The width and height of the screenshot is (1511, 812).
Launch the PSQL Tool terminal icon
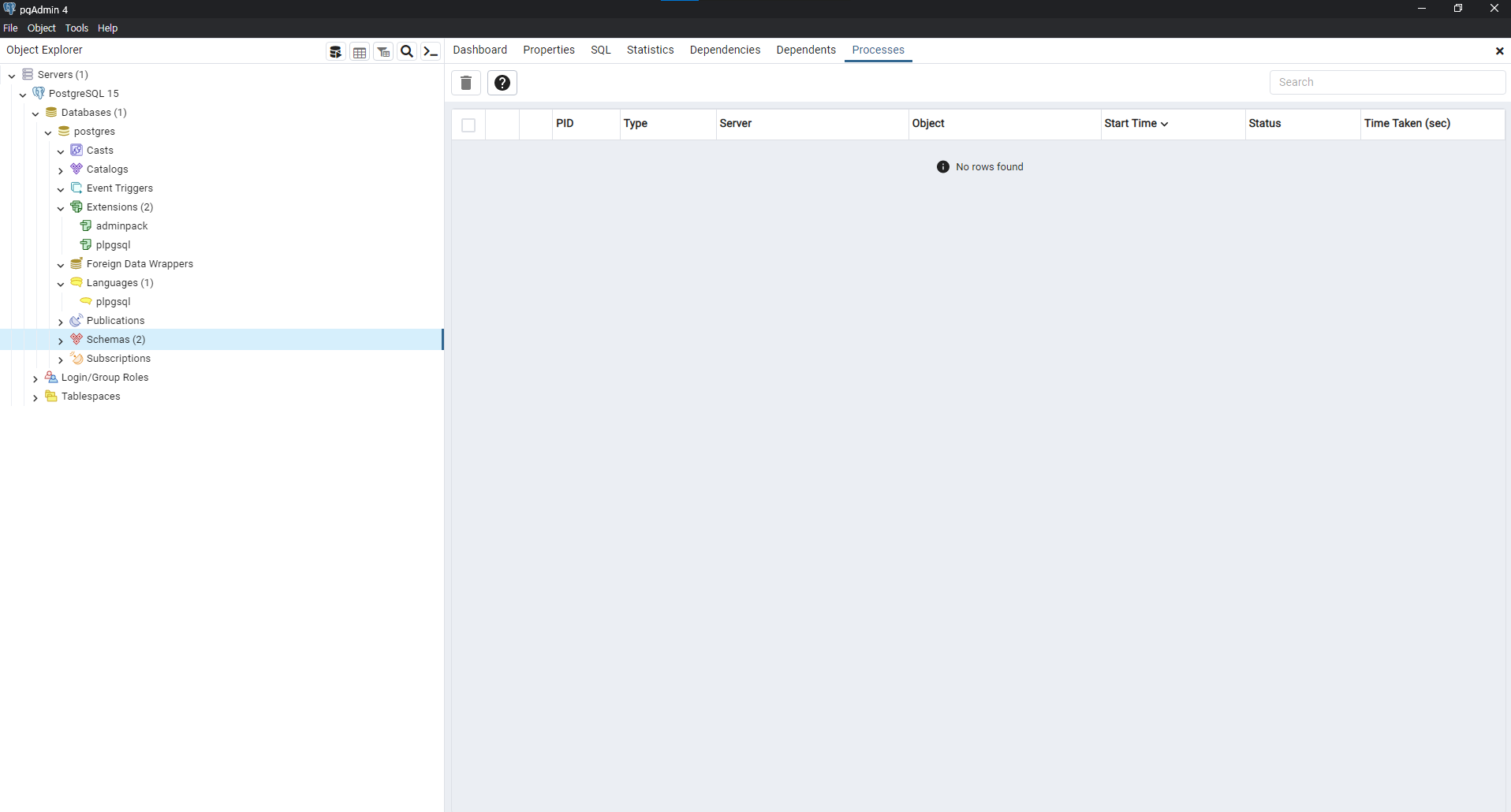(431, 51)
